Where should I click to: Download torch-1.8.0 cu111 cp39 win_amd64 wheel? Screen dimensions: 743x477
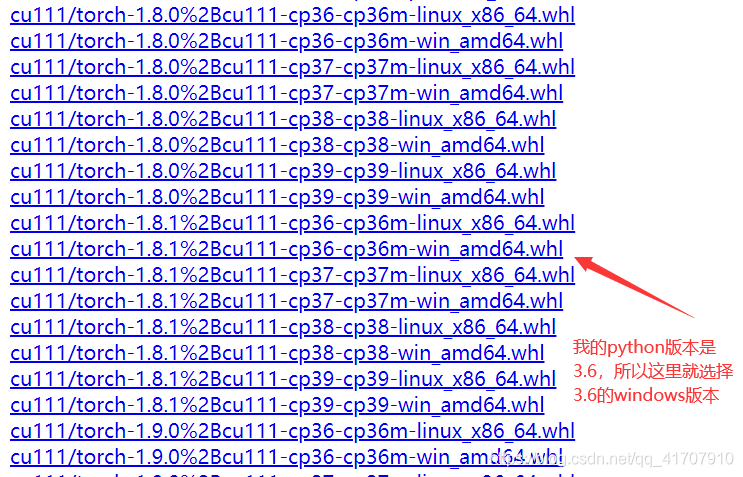[x=277, y=198]
